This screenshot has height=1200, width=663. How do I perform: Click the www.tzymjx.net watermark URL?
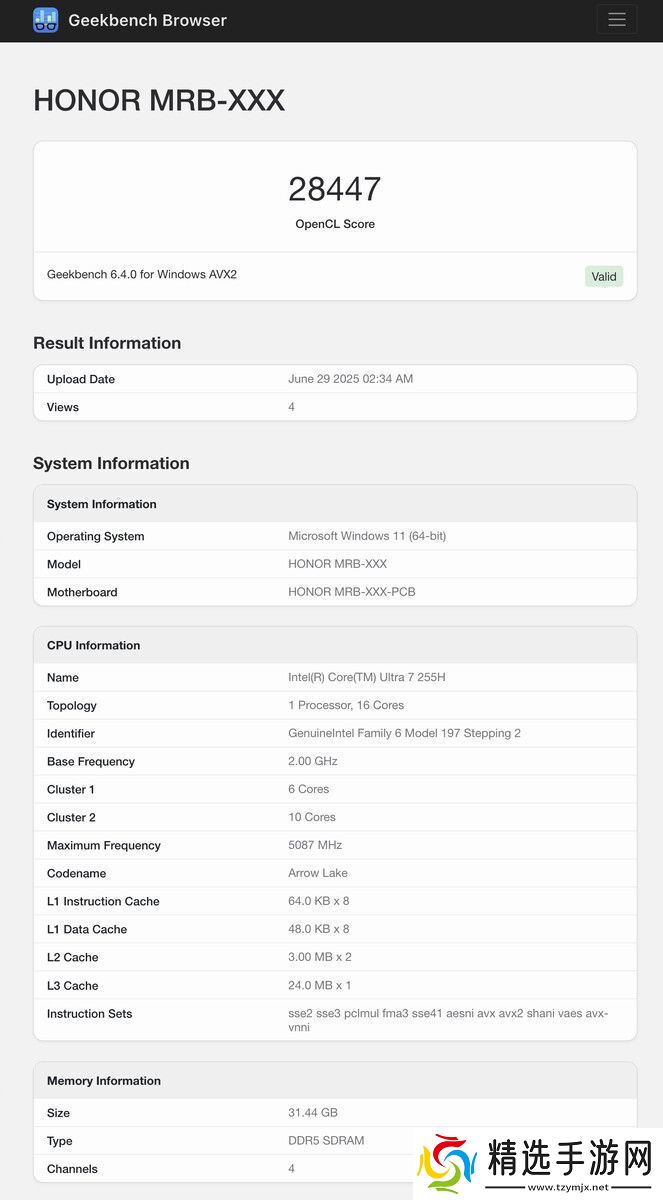coord(568,1187)
